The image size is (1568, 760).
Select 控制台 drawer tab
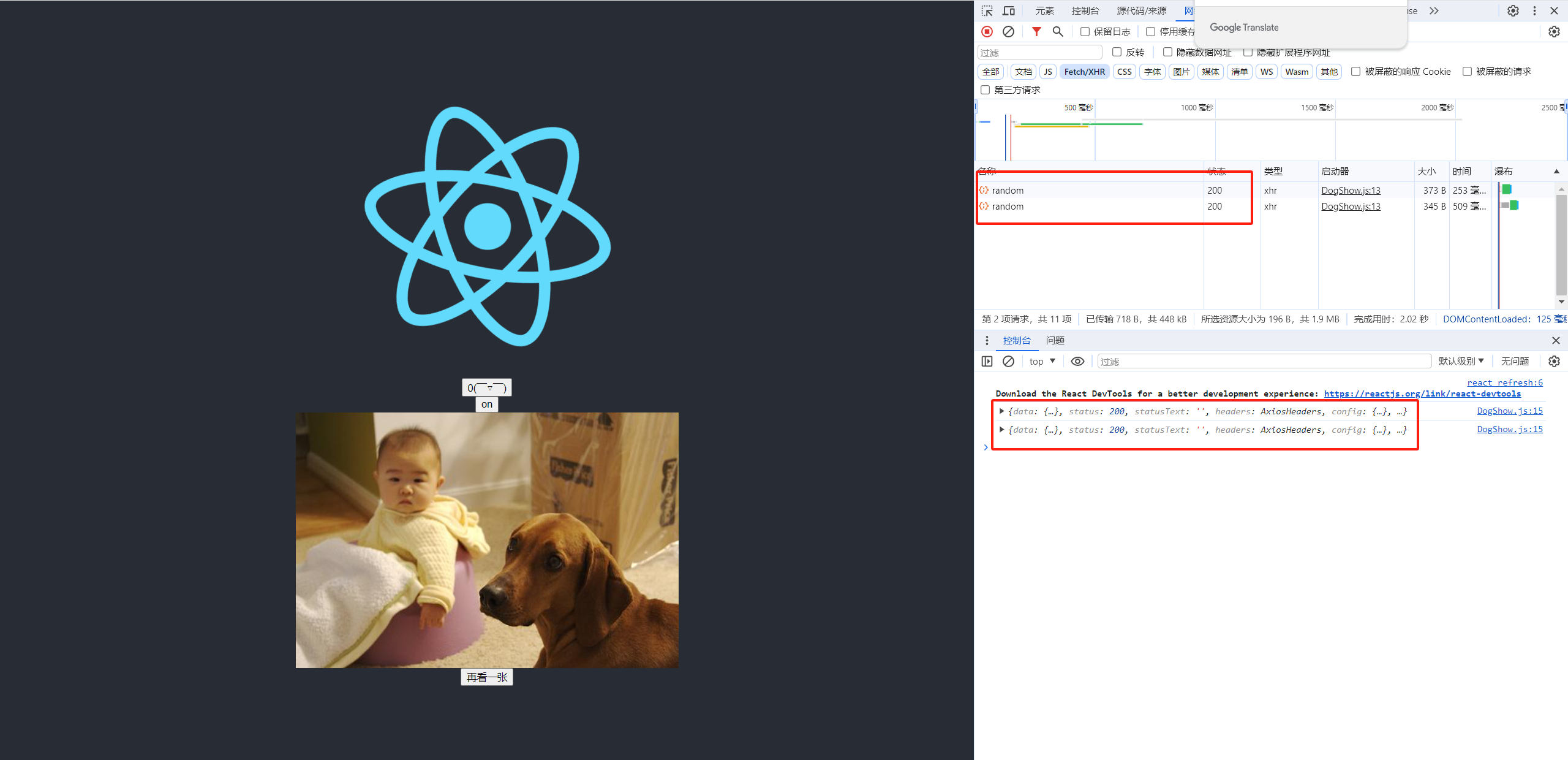pos(1017,340)
